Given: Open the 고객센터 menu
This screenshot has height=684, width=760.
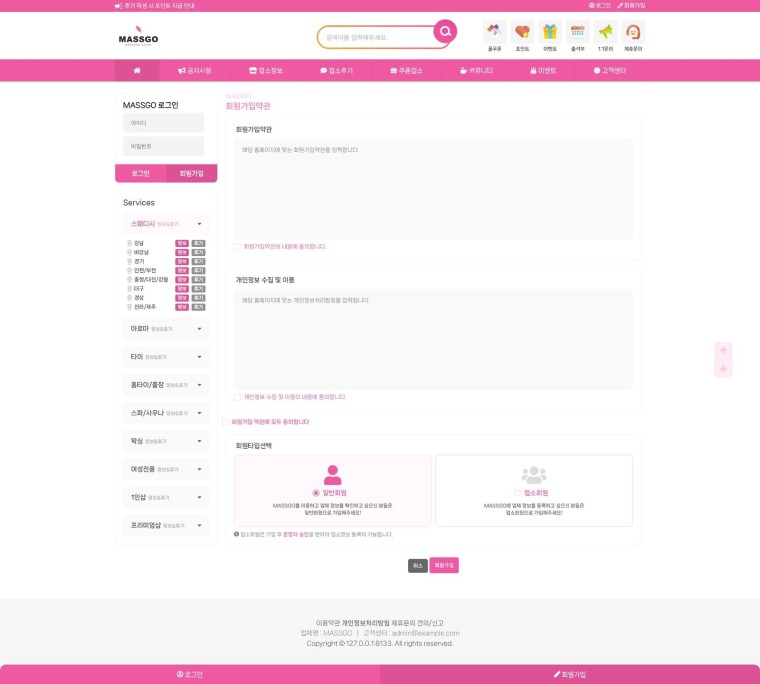Looking at the screenshot, I should [x=610, y=70].
